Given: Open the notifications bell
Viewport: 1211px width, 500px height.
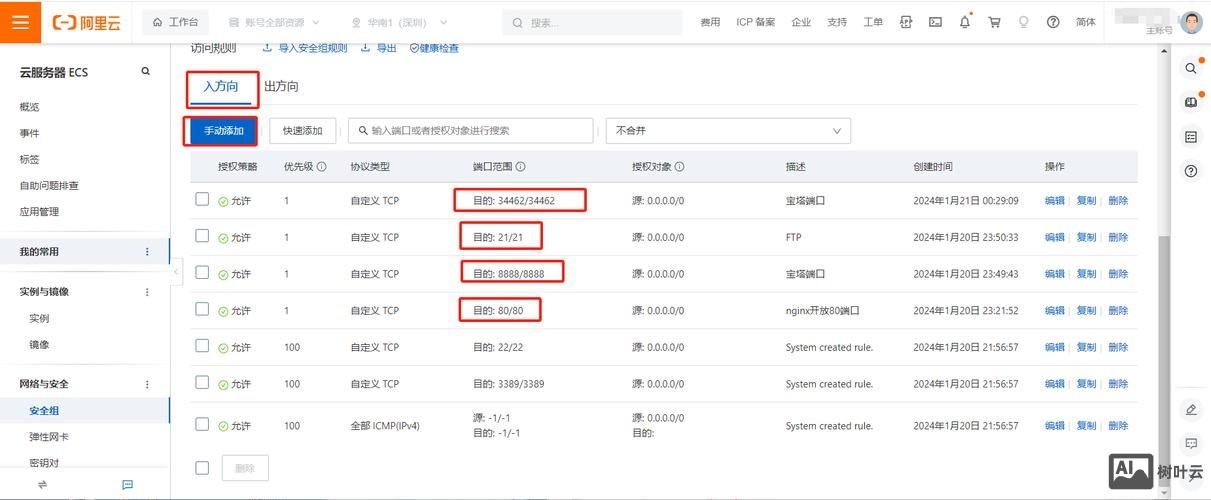Looking at the screenshot, I should click(965, 22).
